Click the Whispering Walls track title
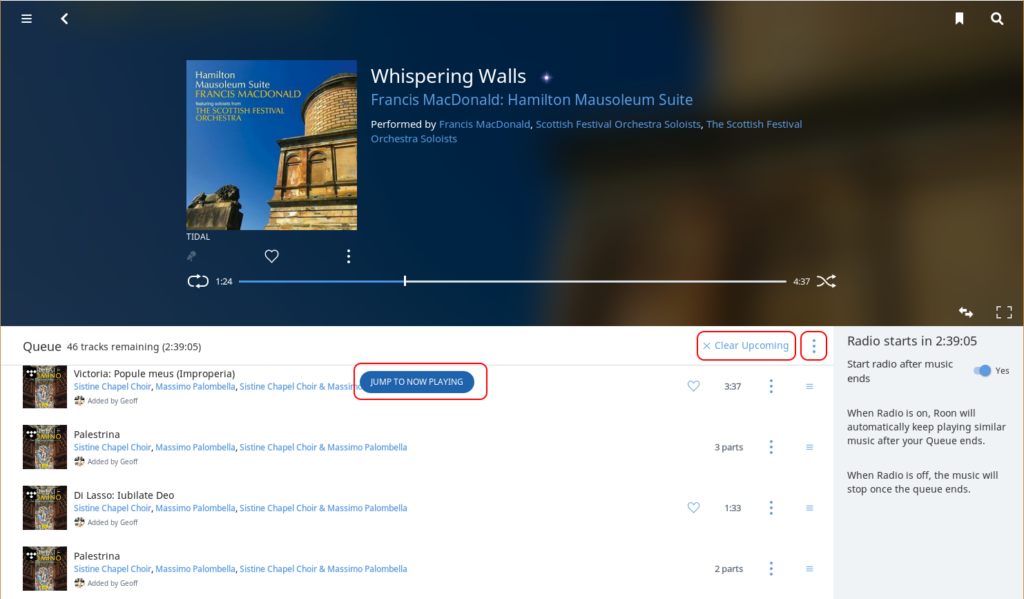The width and height of the screenshot is (1024, 599). click(x=448, y=76)
